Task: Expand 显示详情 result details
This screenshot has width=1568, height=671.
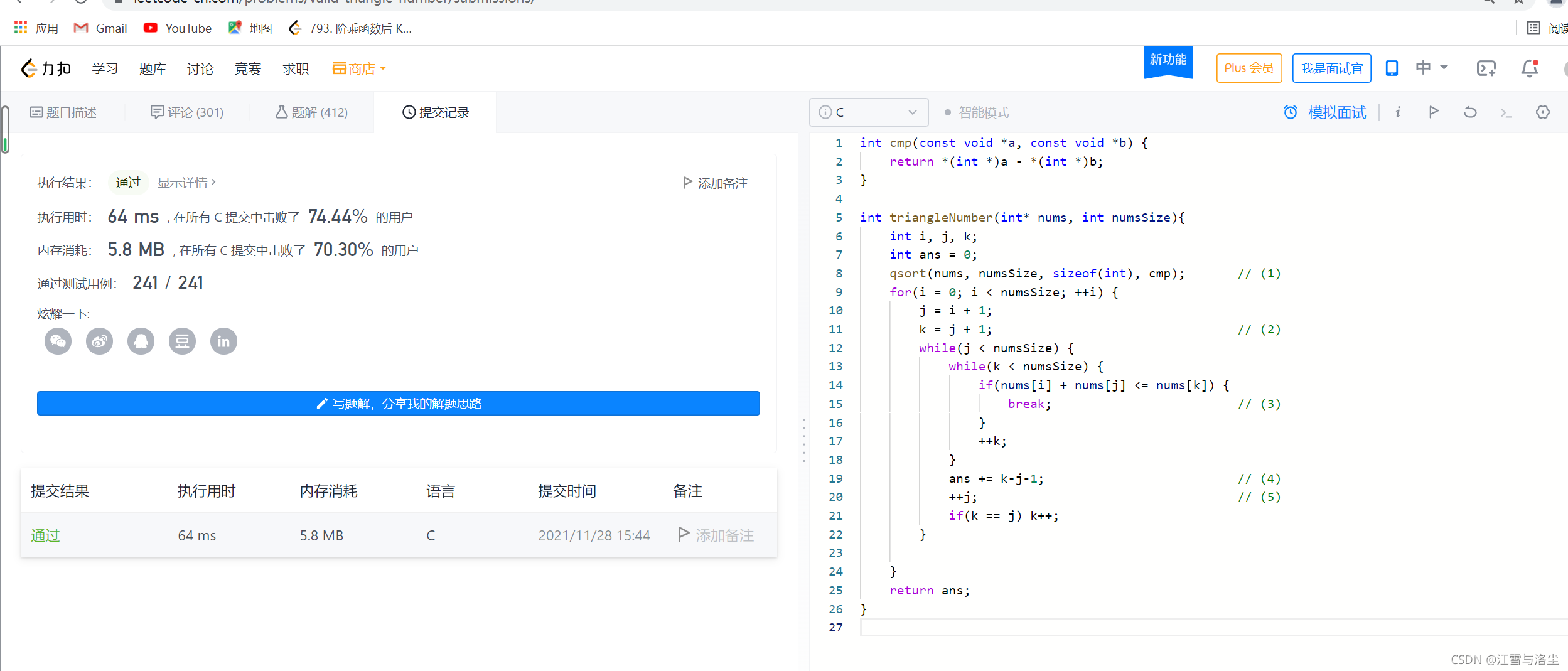Action: click(x=186, y=183)
